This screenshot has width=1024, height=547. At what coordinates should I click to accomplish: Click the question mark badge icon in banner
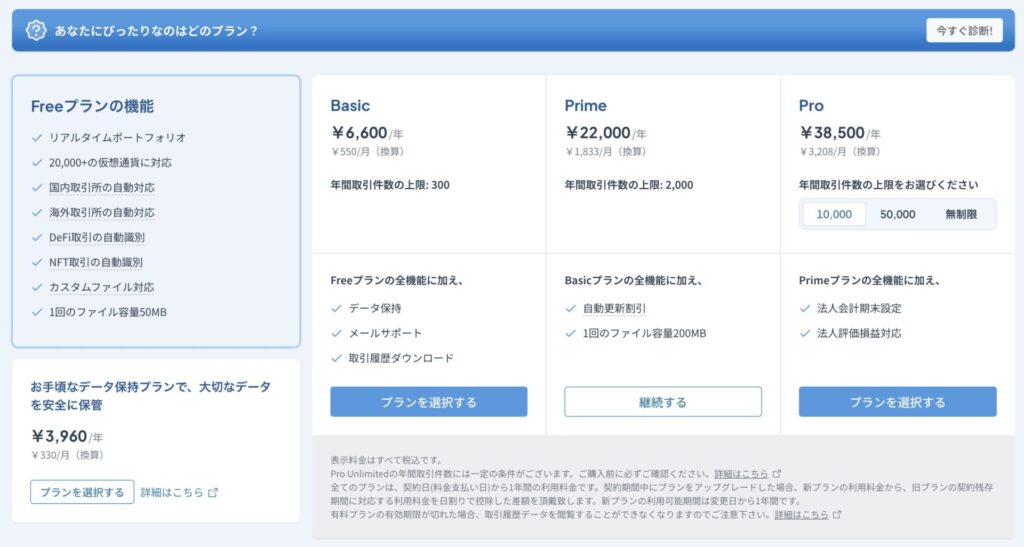pyautogui.click(x=36, y=30)
